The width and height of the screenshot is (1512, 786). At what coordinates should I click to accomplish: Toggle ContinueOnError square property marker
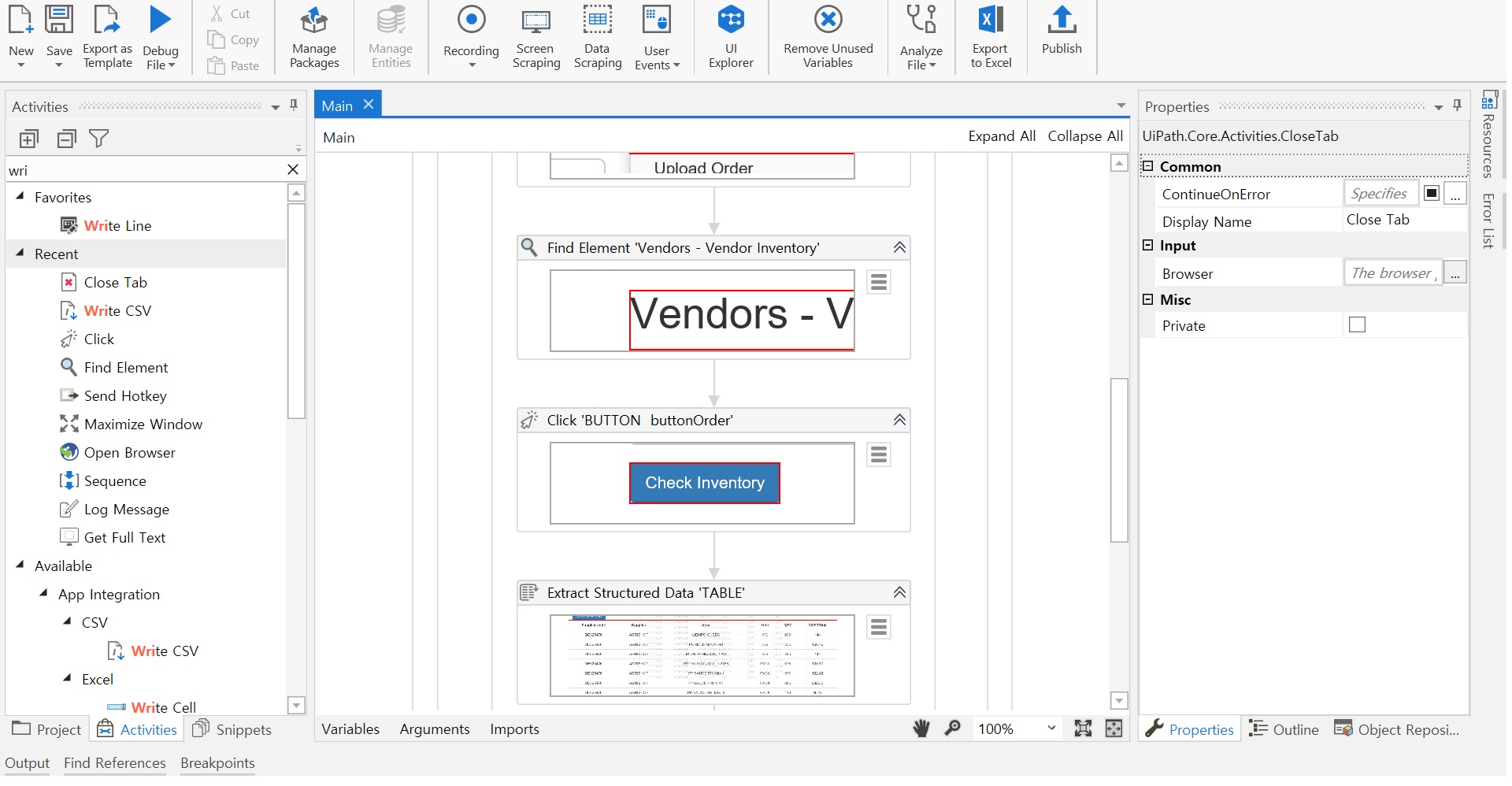pos(1432,193)
